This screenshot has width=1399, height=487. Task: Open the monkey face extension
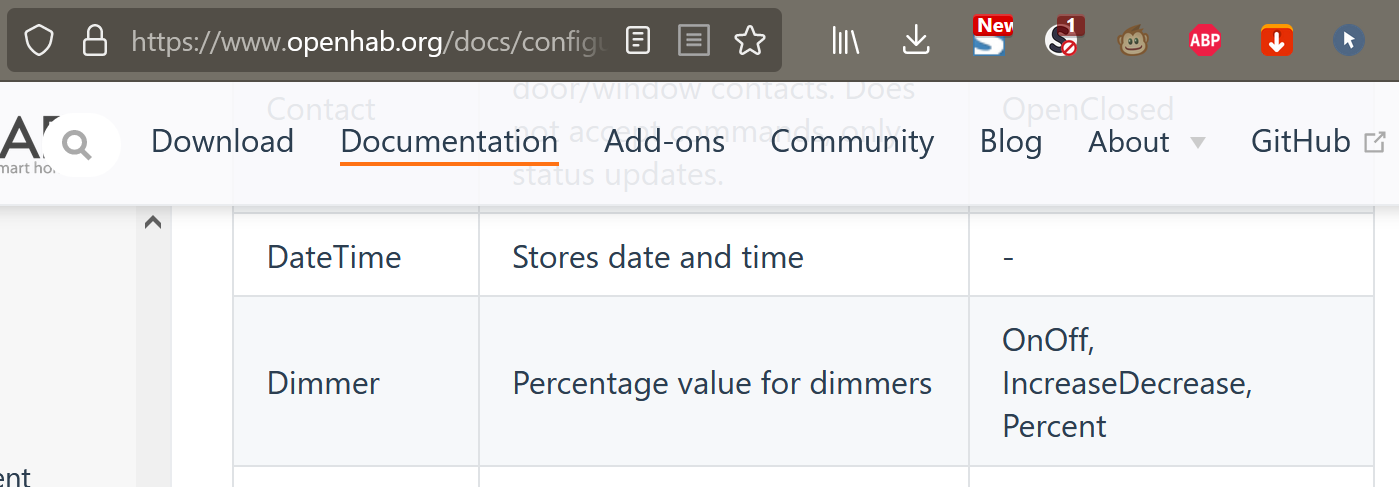1133,41
